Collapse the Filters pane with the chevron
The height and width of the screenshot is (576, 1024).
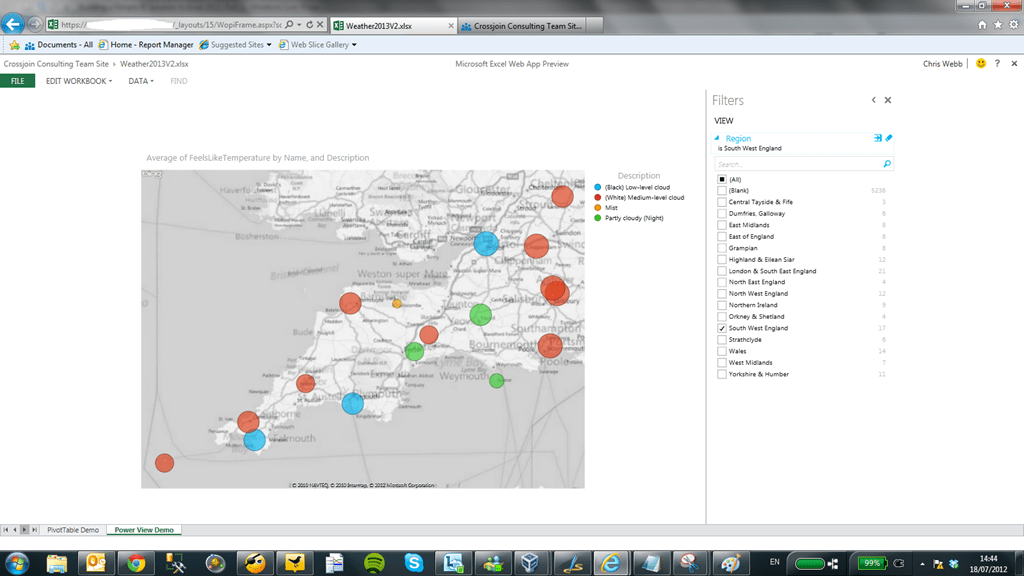point(873,100)
